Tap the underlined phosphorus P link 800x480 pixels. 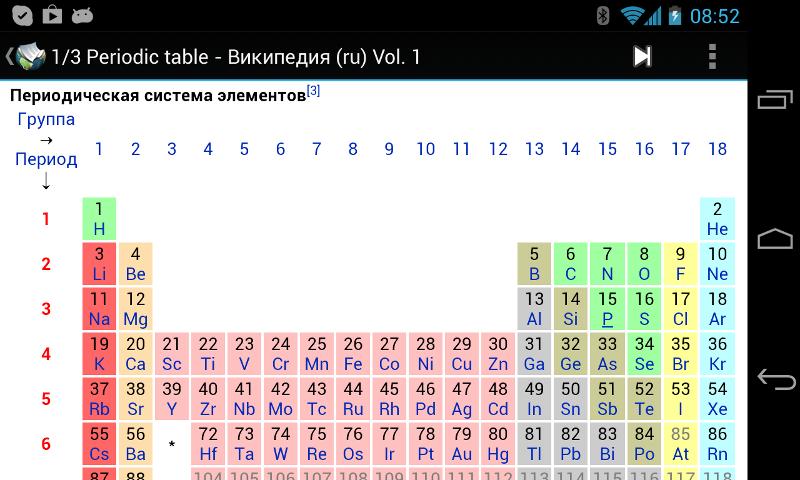click(x=607, y=319)
